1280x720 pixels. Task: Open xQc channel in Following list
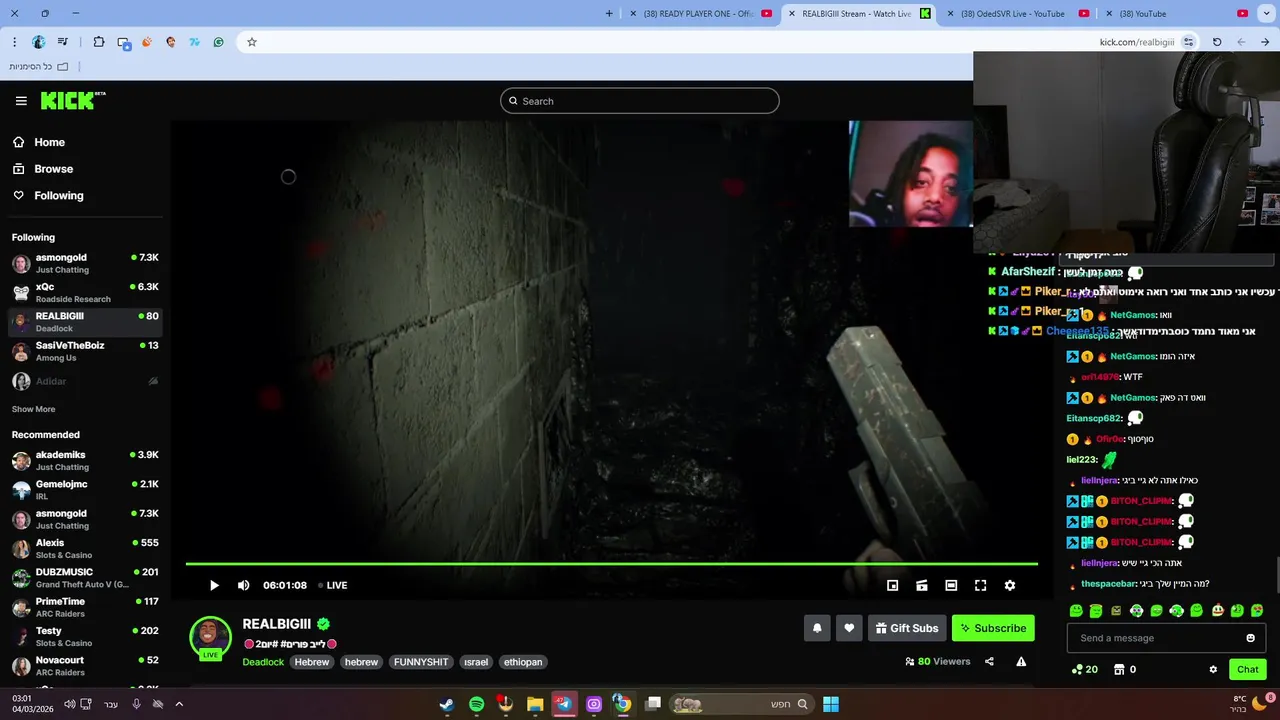tap(85, 292)
